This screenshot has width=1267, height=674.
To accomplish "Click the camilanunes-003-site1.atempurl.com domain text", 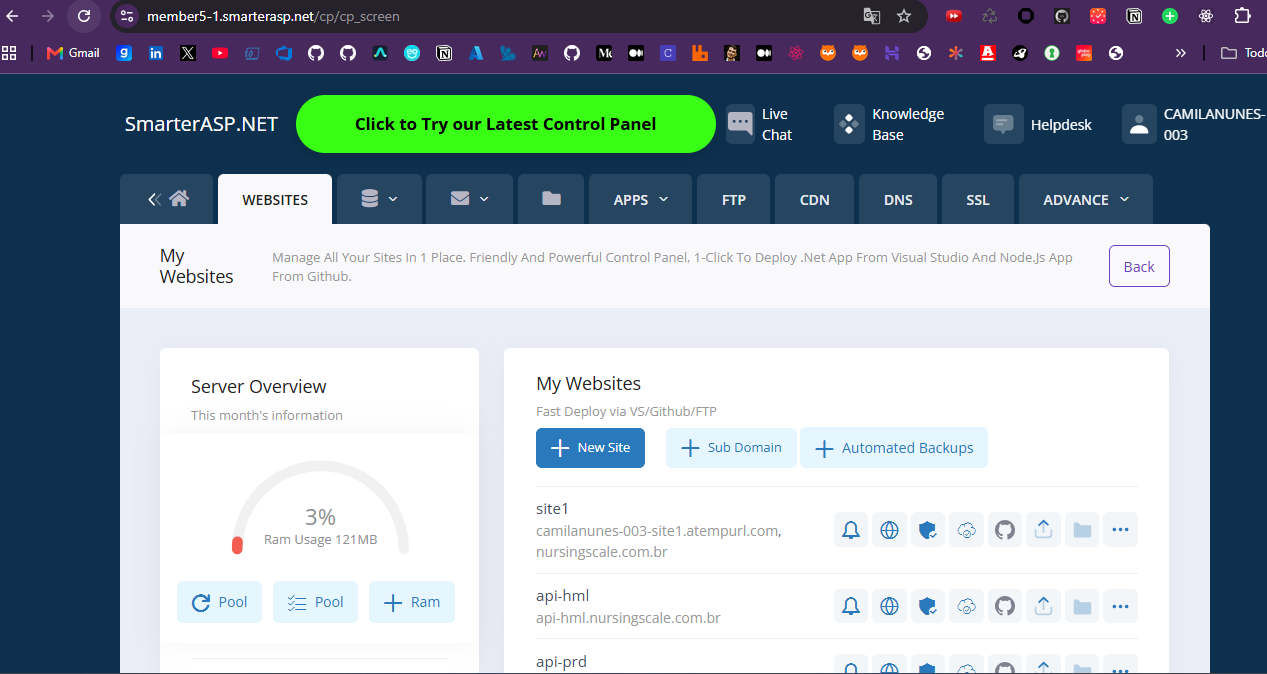I will pos(659,530).
